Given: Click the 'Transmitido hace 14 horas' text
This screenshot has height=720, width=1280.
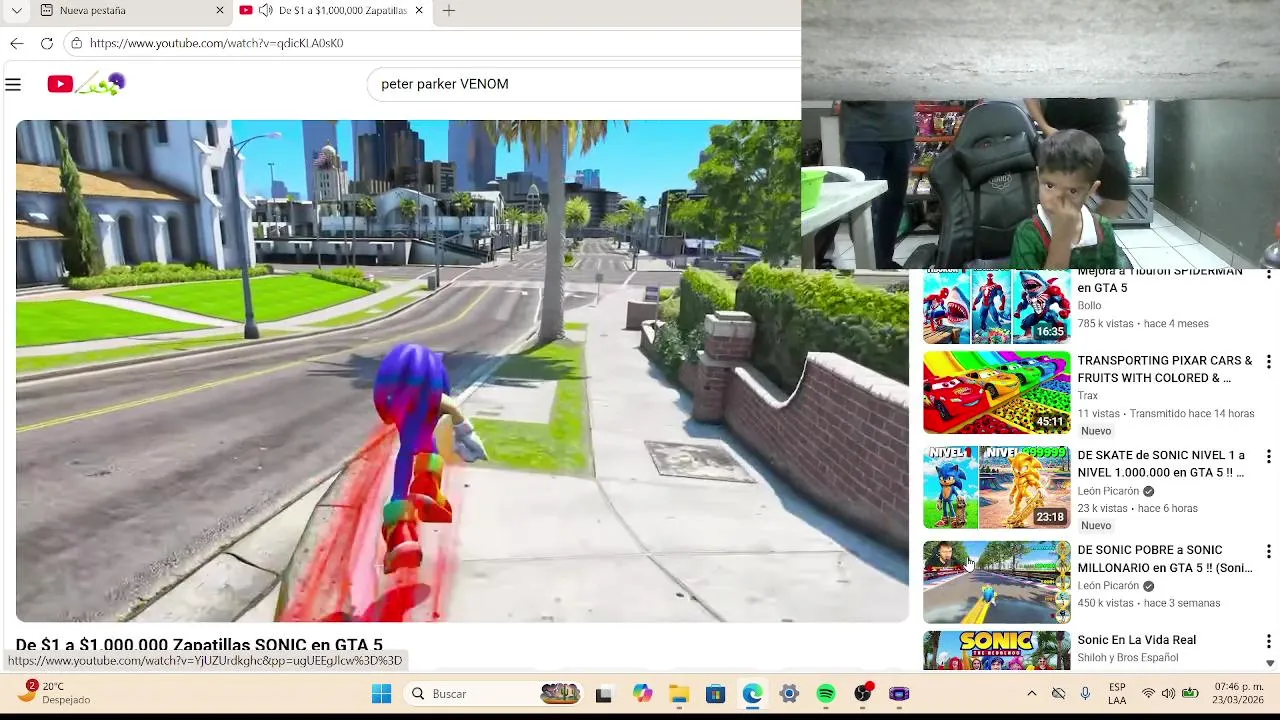Looking at the screenshot, I should coord(1192,413).
